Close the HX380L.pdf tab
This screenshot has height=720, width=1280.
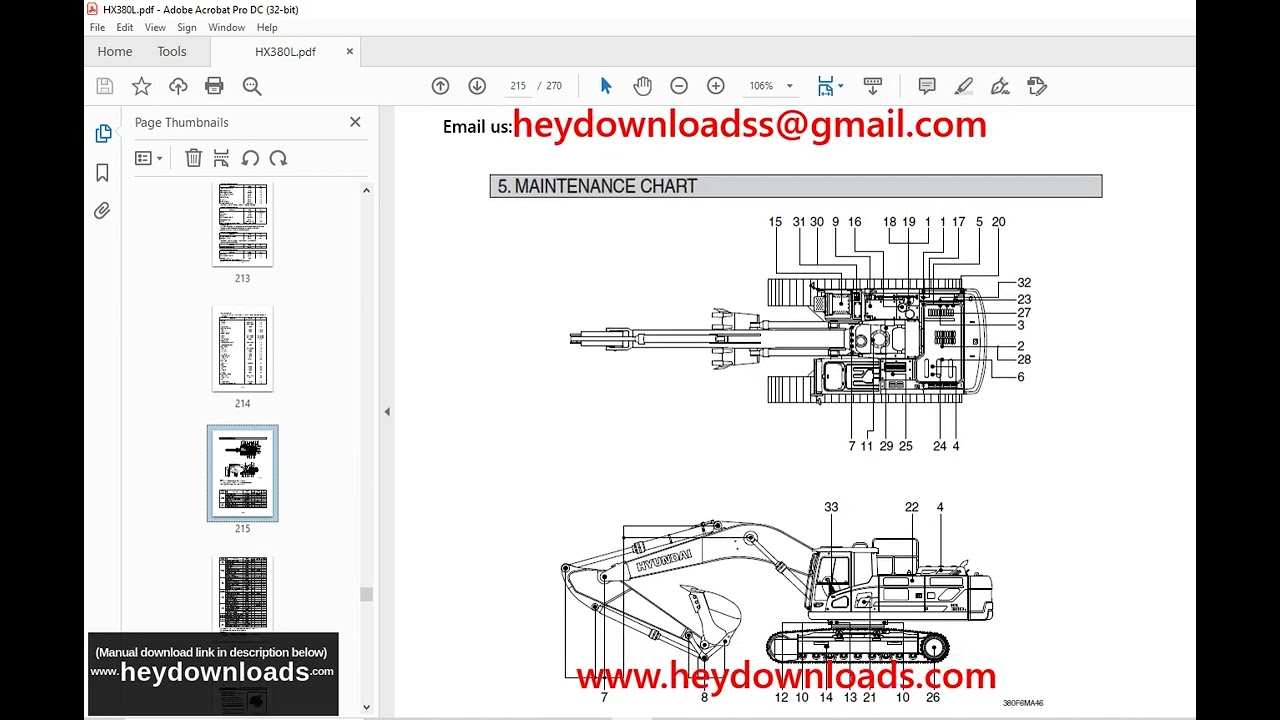point(350,52)
